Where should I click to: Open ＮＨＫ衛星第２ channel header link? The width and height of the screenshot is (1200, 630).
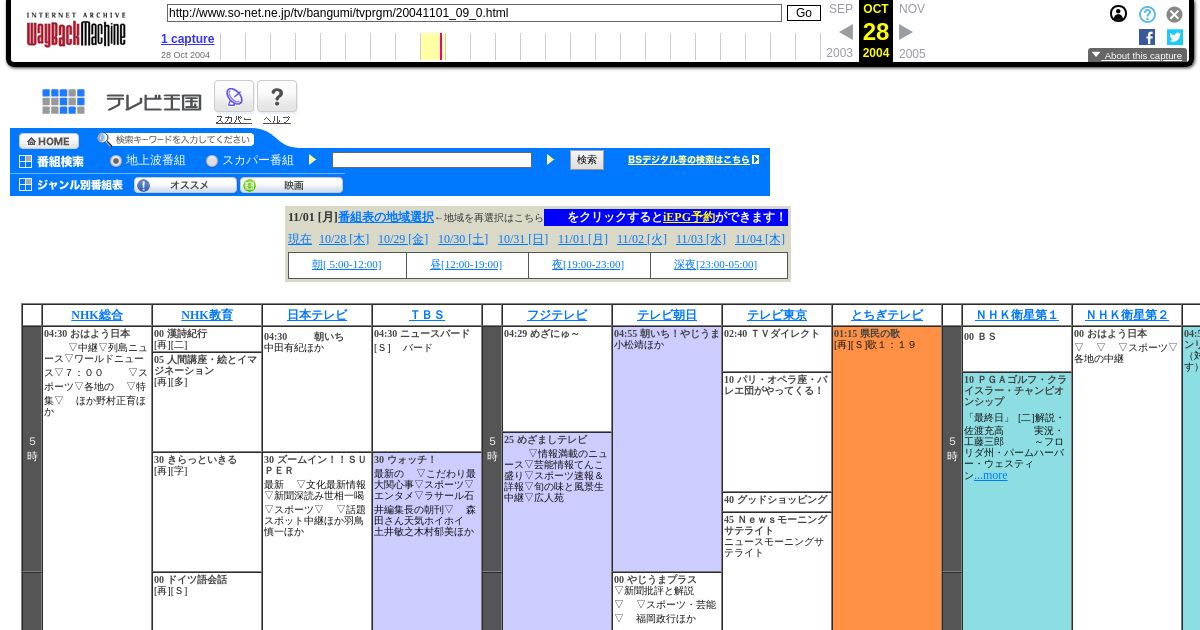click(1127, 315)
